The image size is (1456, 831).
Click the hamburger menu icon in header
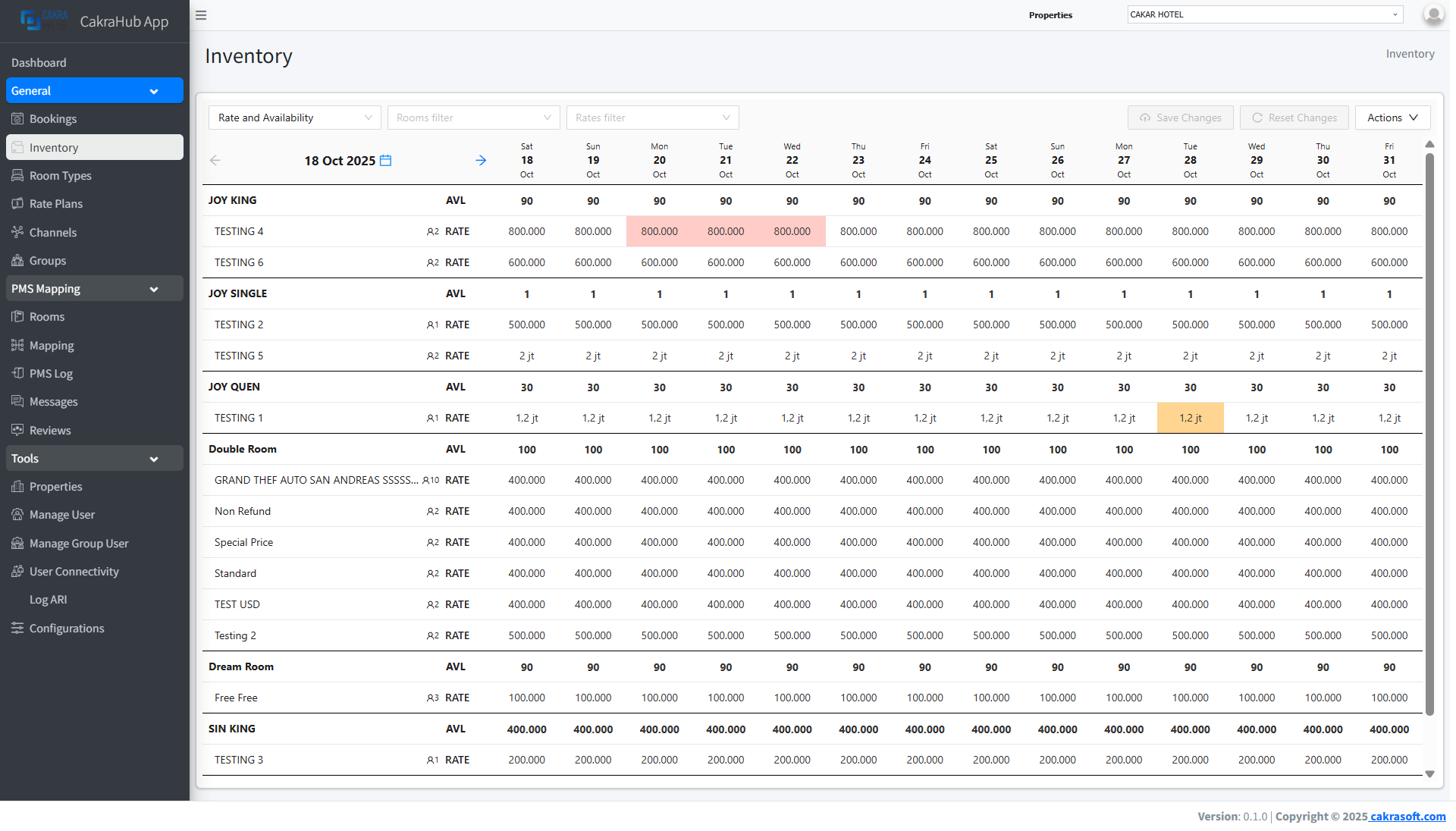click(x=201, y=15)
